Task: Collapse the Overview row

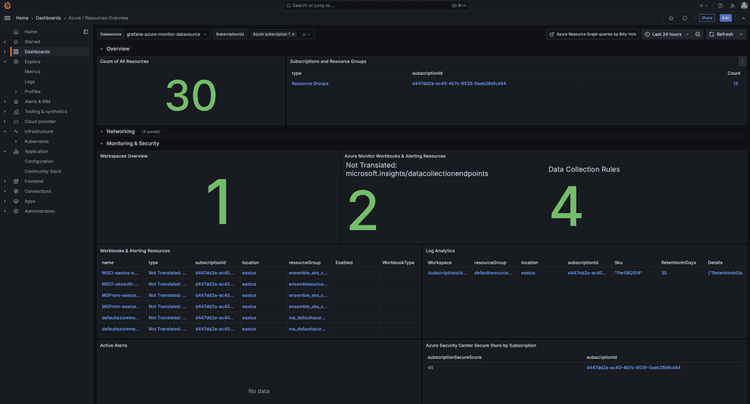Action: pyautogui.click(x=117, y=49)
